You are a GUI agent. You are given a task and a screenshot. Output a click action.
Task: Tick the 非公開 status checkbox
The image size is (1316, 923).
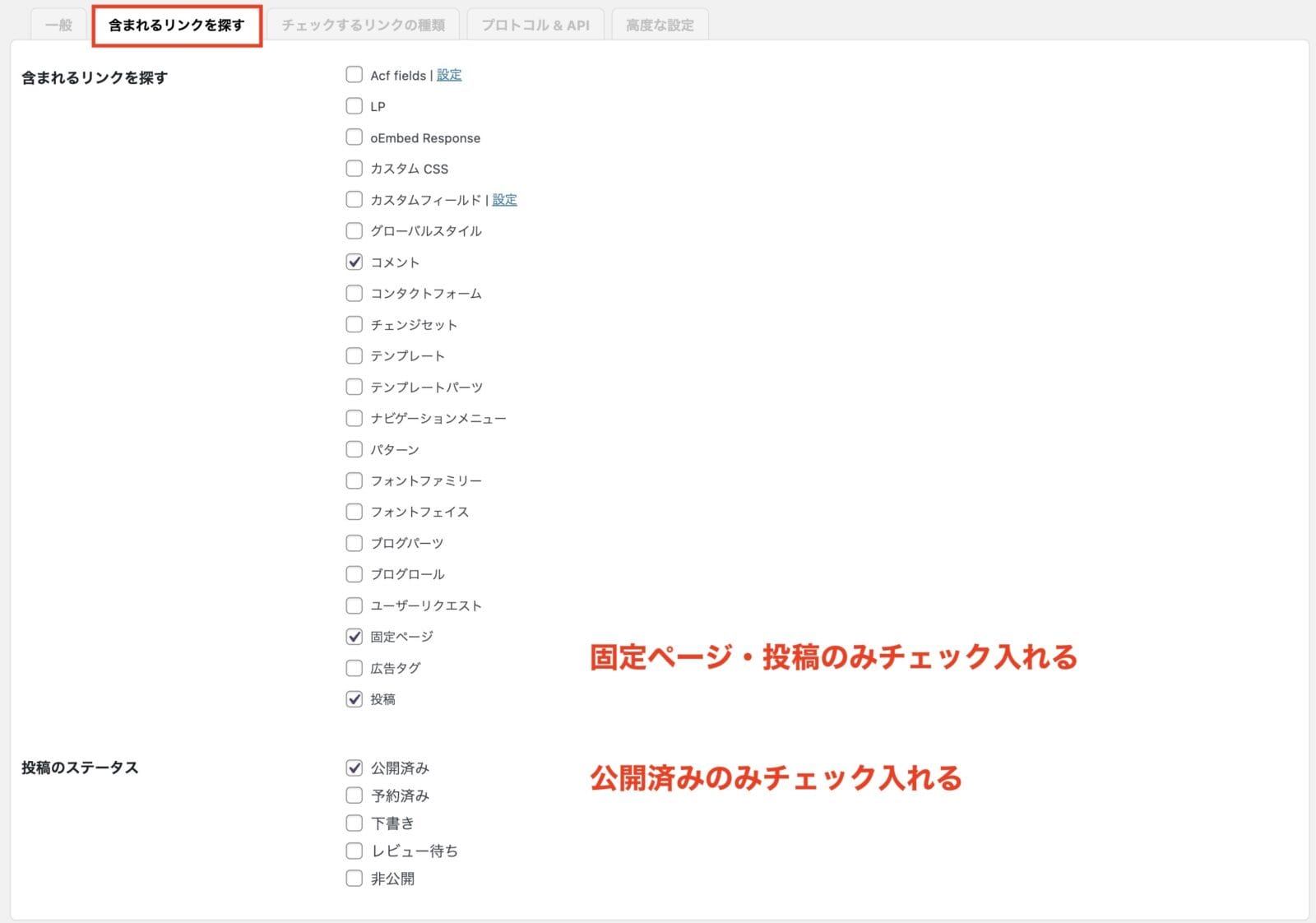pyautogui.click(x=354, y=879)
